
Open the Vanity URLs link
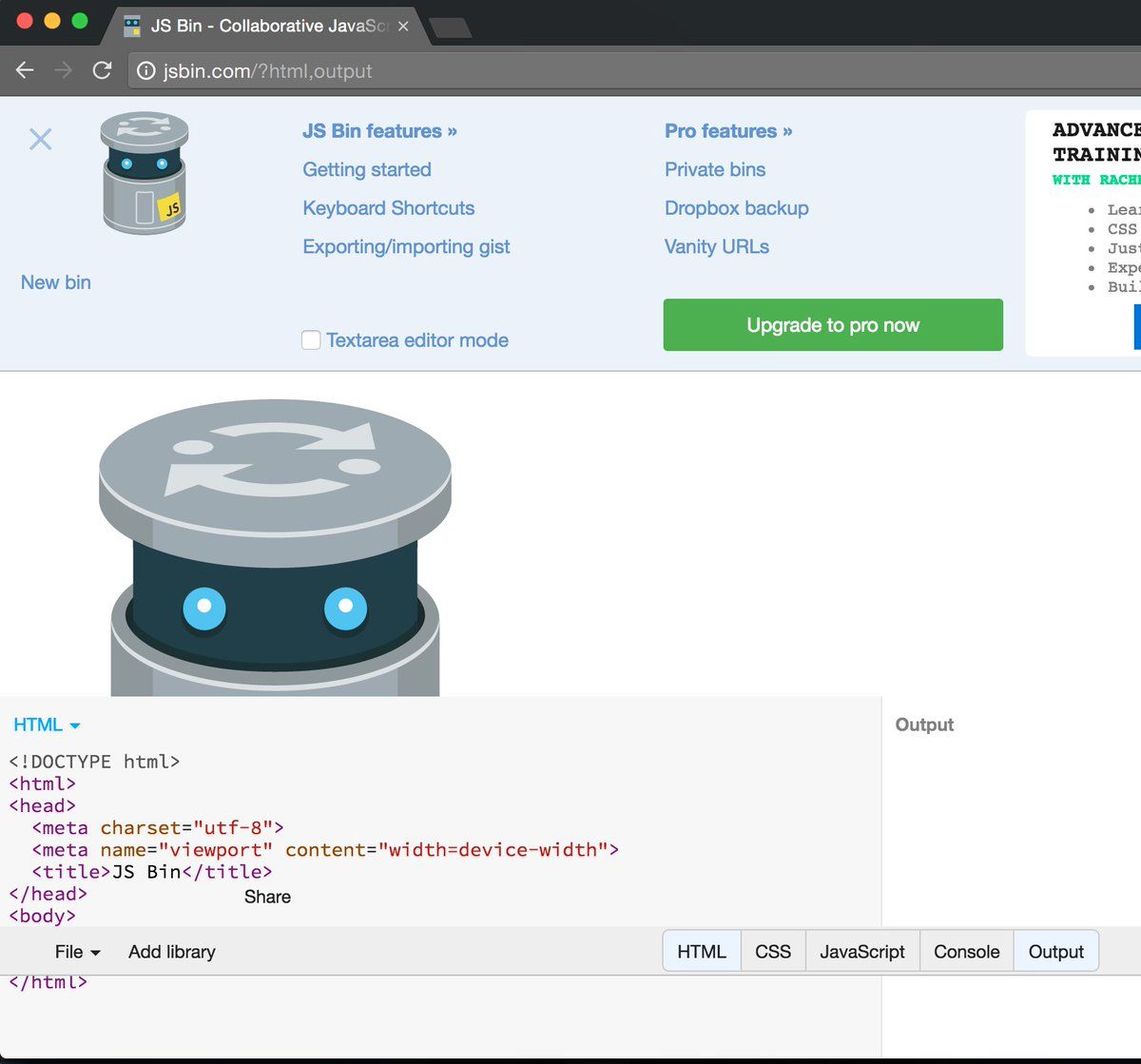point(717,246)
